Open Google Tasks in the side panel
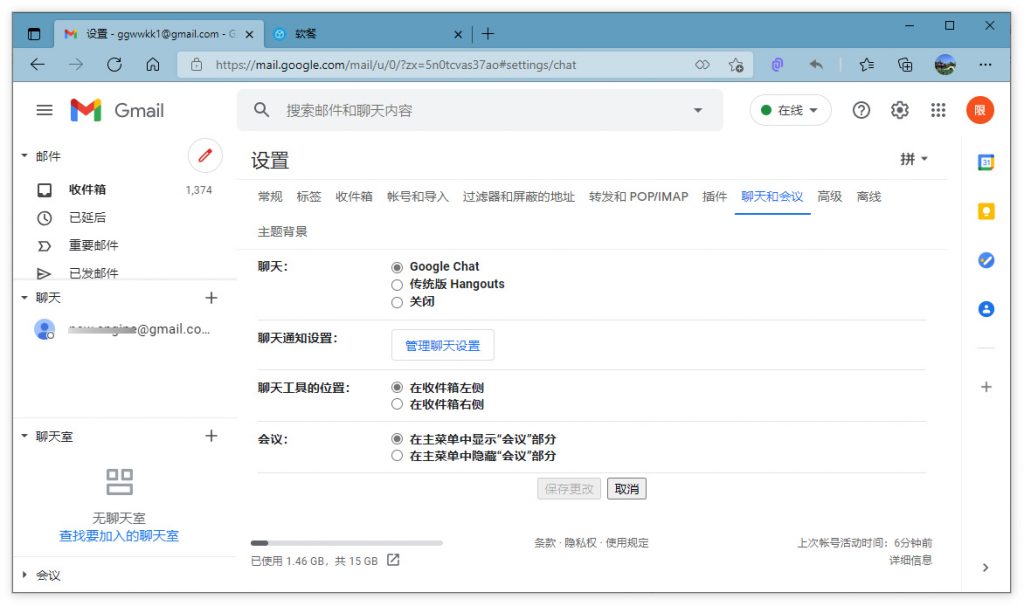The width and height of the screenshot is (1024, 606). click(x=986, y=260)
